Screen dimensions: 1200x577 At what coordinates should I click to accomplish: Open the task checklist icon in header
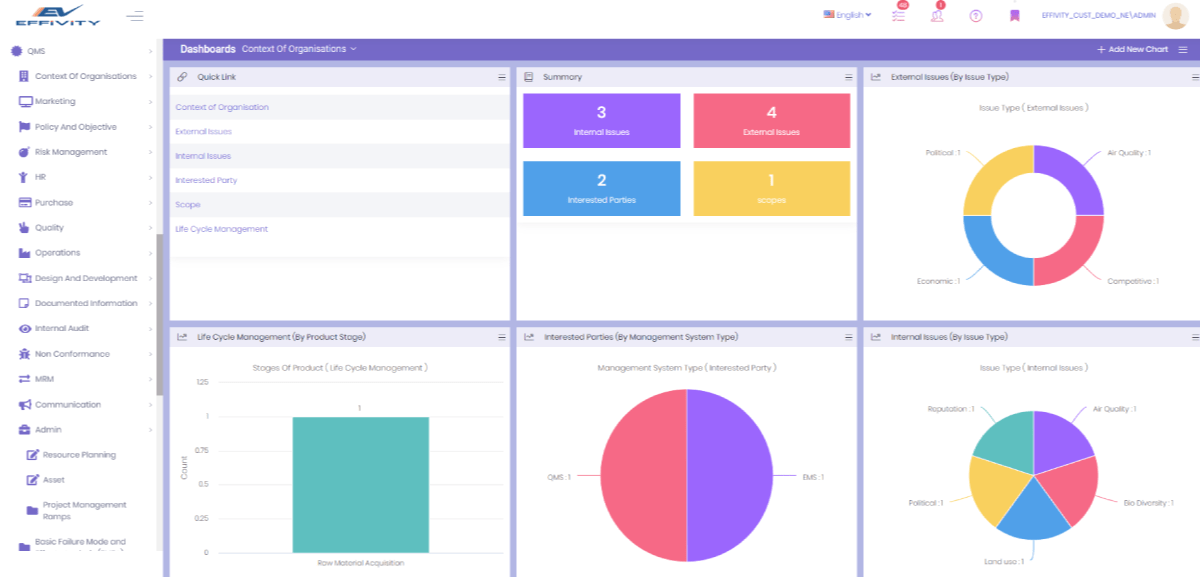(898, 16)
